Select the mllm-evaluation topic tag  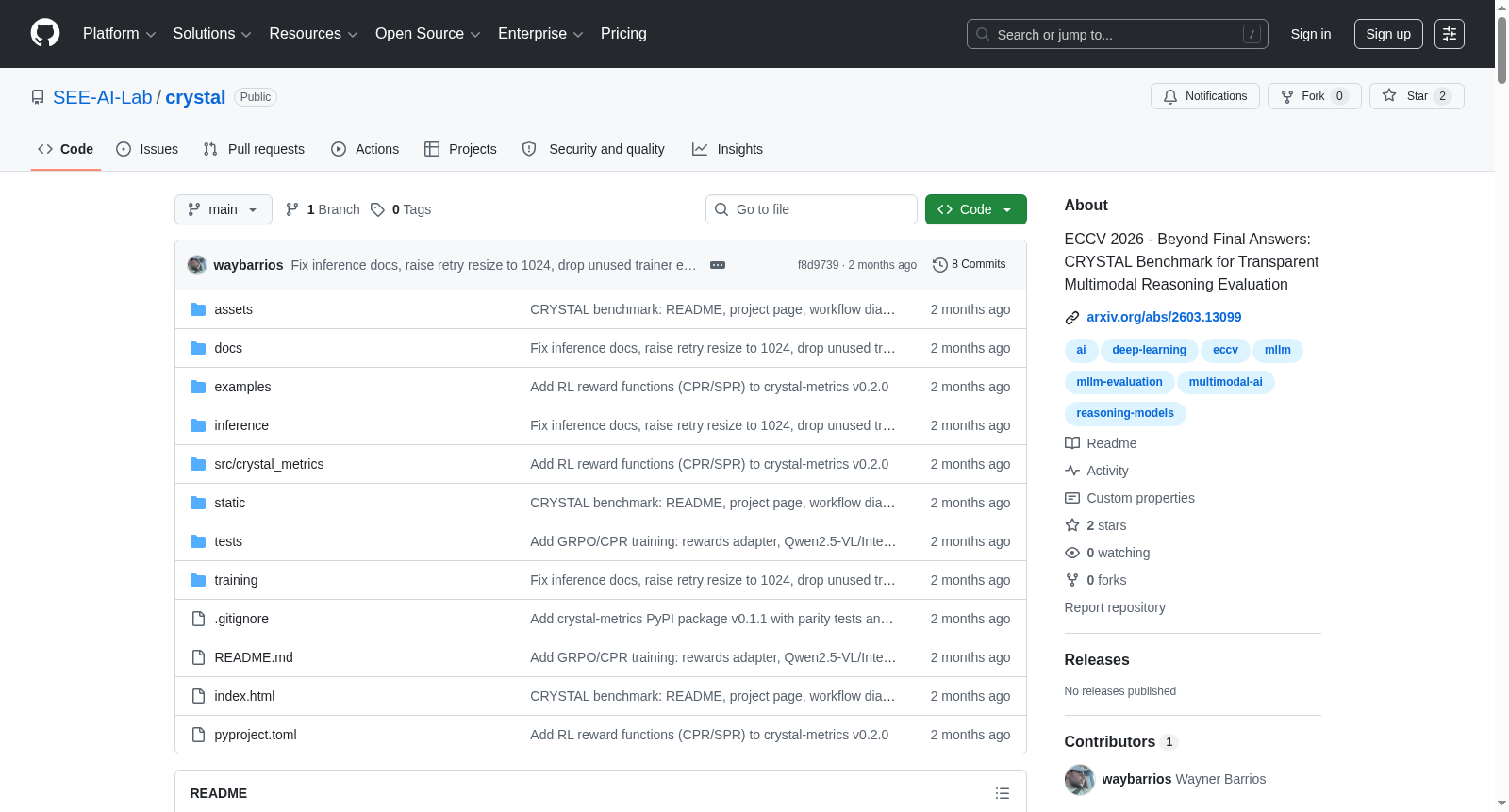pos(1119,382)
